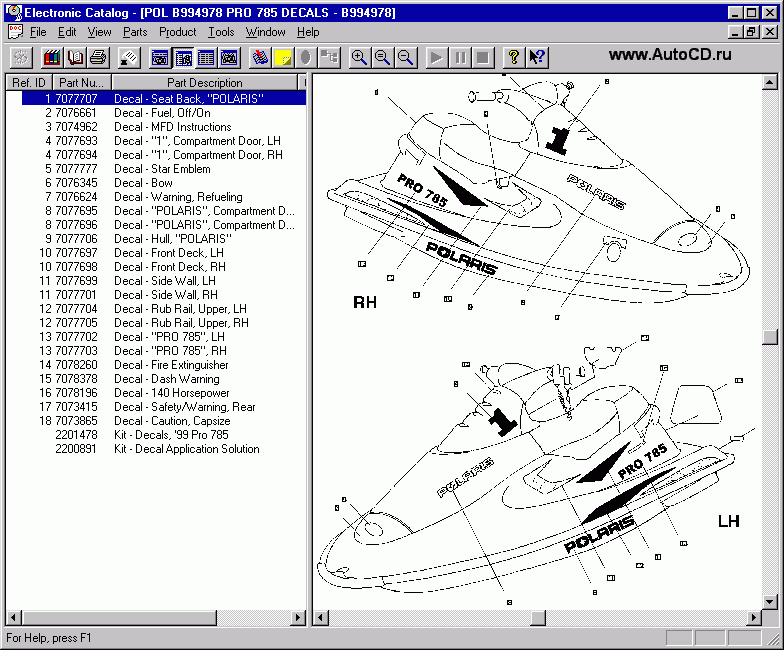Image resolution: width=784 pixels, height=650 pixels.
Task: Click the document icon left of File
Action: (x=16, y=32)
